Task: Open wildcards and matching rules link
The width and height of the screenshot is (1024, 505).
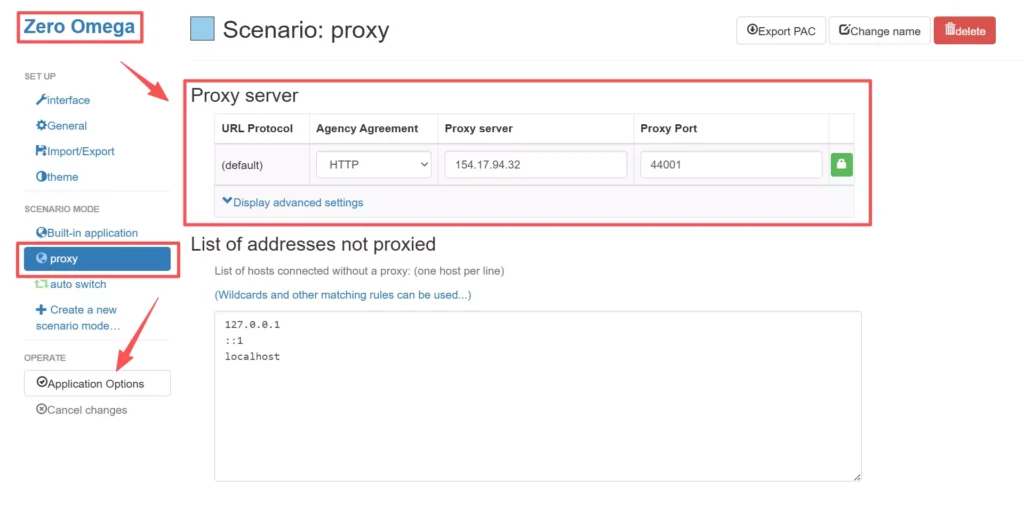Action: [x=343, y=295]
